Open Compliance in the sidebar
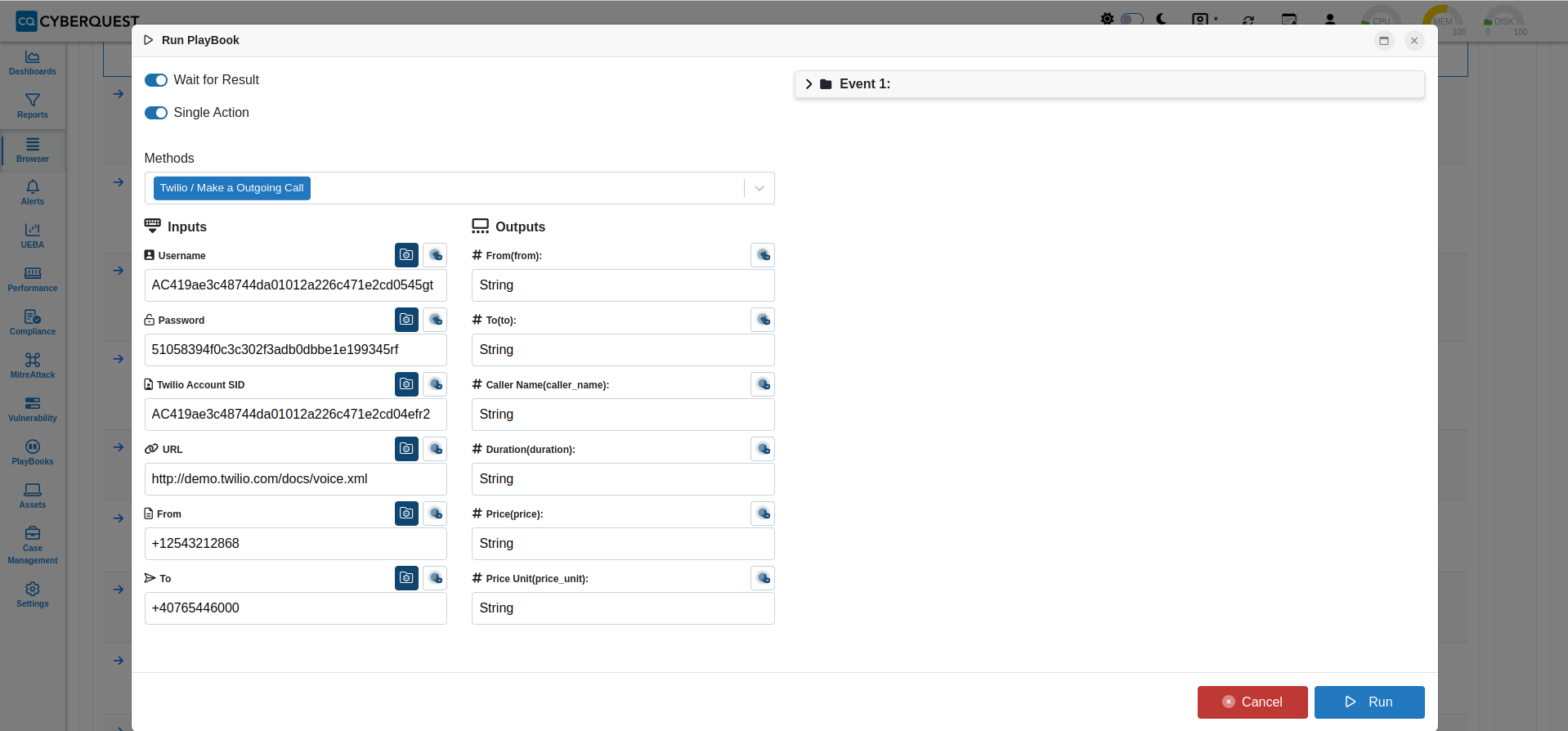 pos(33,323)
